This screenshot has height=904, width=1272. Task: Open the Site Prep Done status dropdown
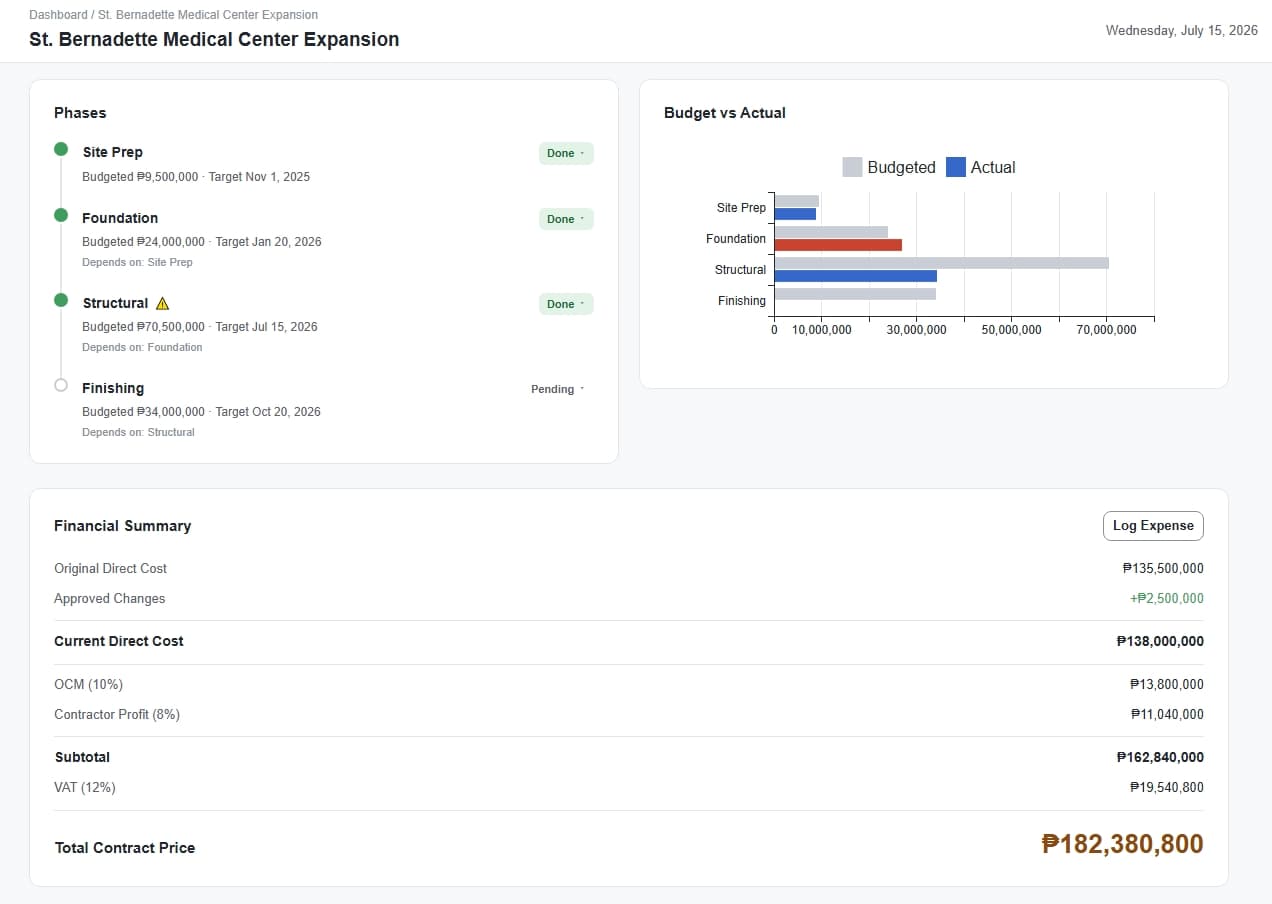[566, 153]
